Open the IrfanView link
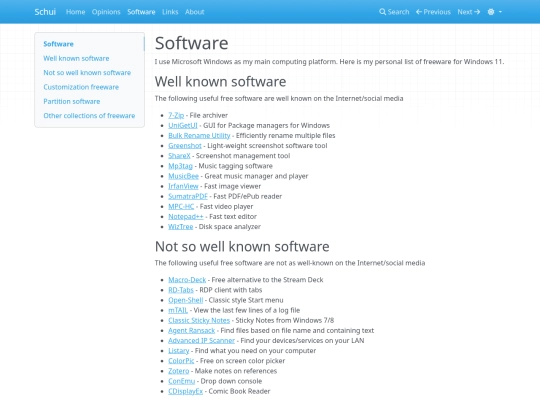Screen dimensions: 540x405 pos(183,186)
